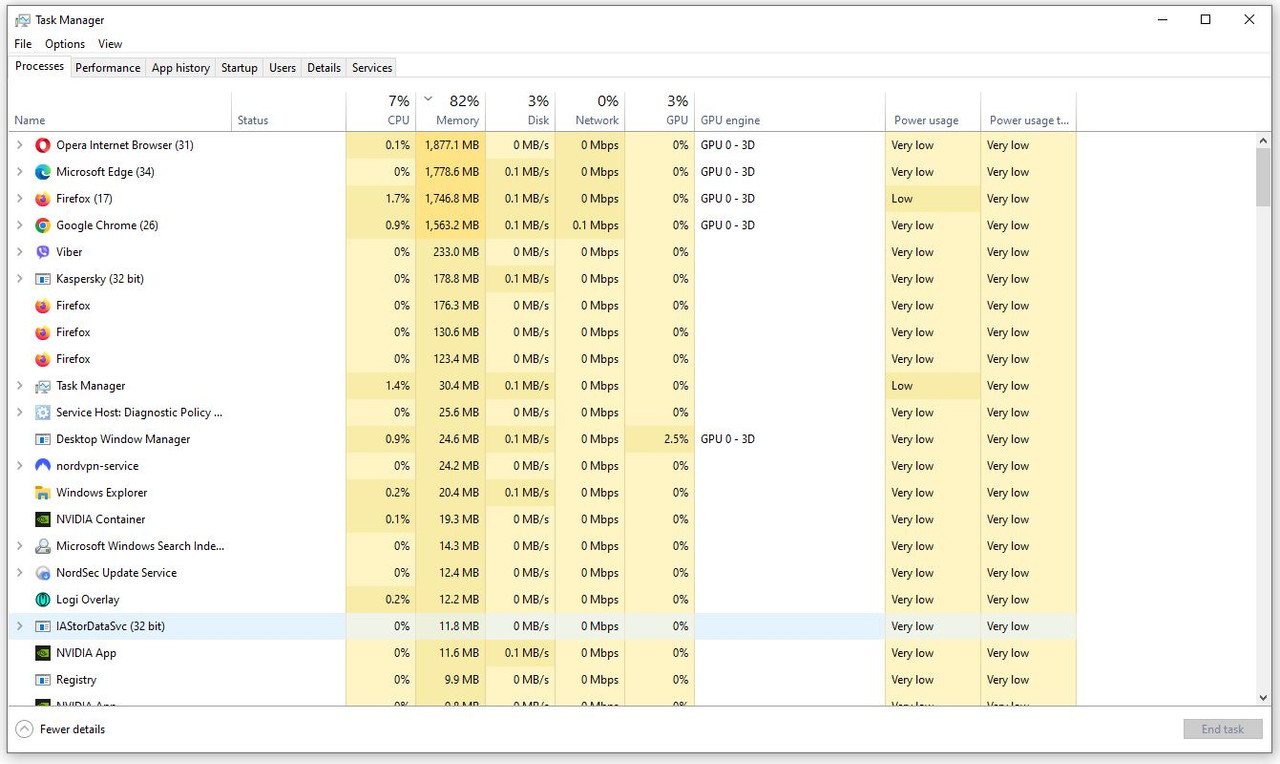Click the NordSec Update Service icon

[43, 573]
